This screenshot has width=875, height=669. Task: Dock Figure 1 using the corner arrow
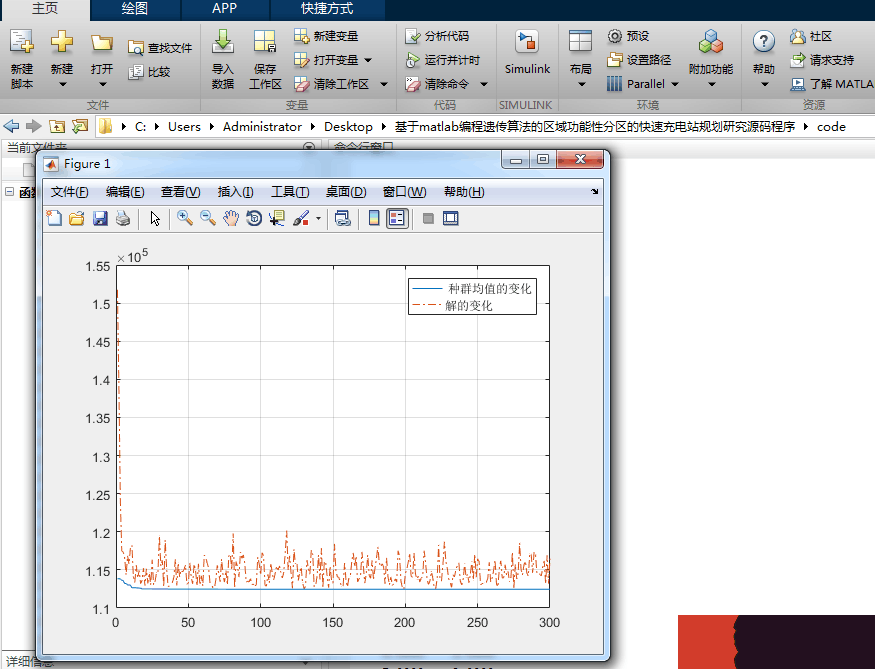click(x=595, y=191)
